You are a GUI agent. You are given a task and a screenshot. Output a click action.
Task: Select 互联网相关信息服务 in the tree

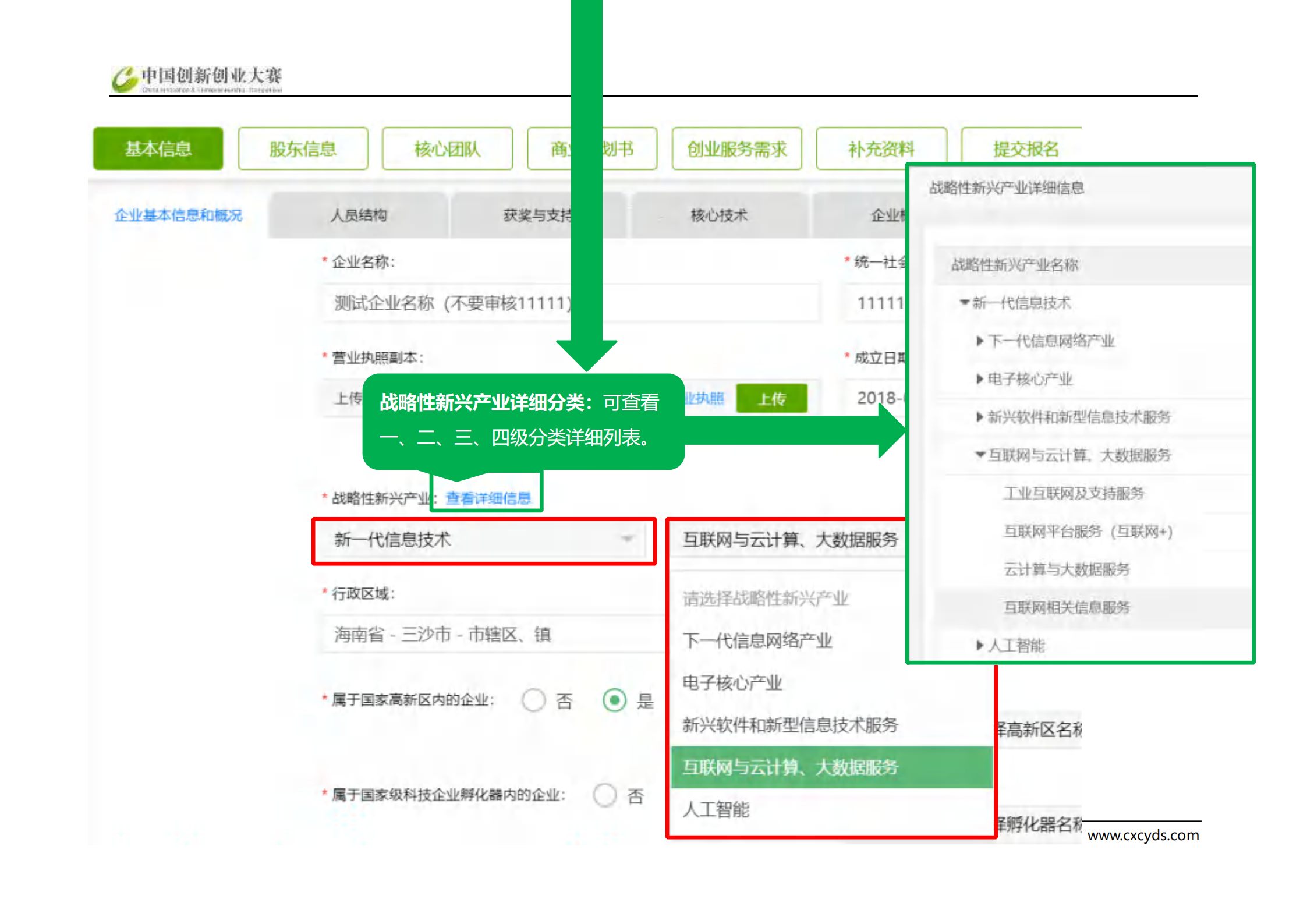1067,607
